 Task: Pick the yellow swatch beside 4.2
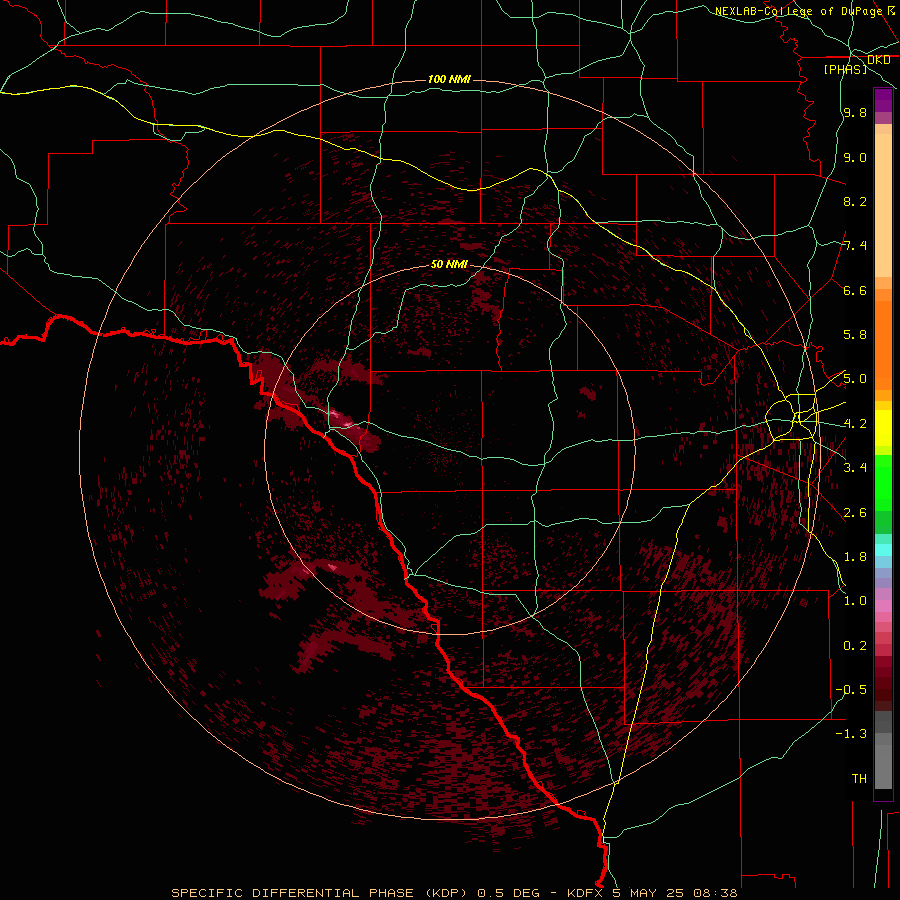(883, 428)
